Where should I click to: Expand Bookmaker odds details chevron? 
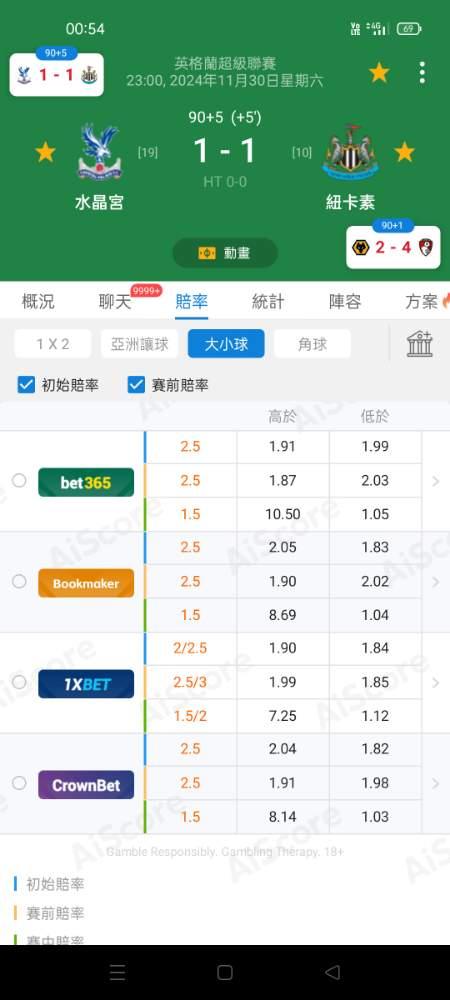(x=436, y=582)
